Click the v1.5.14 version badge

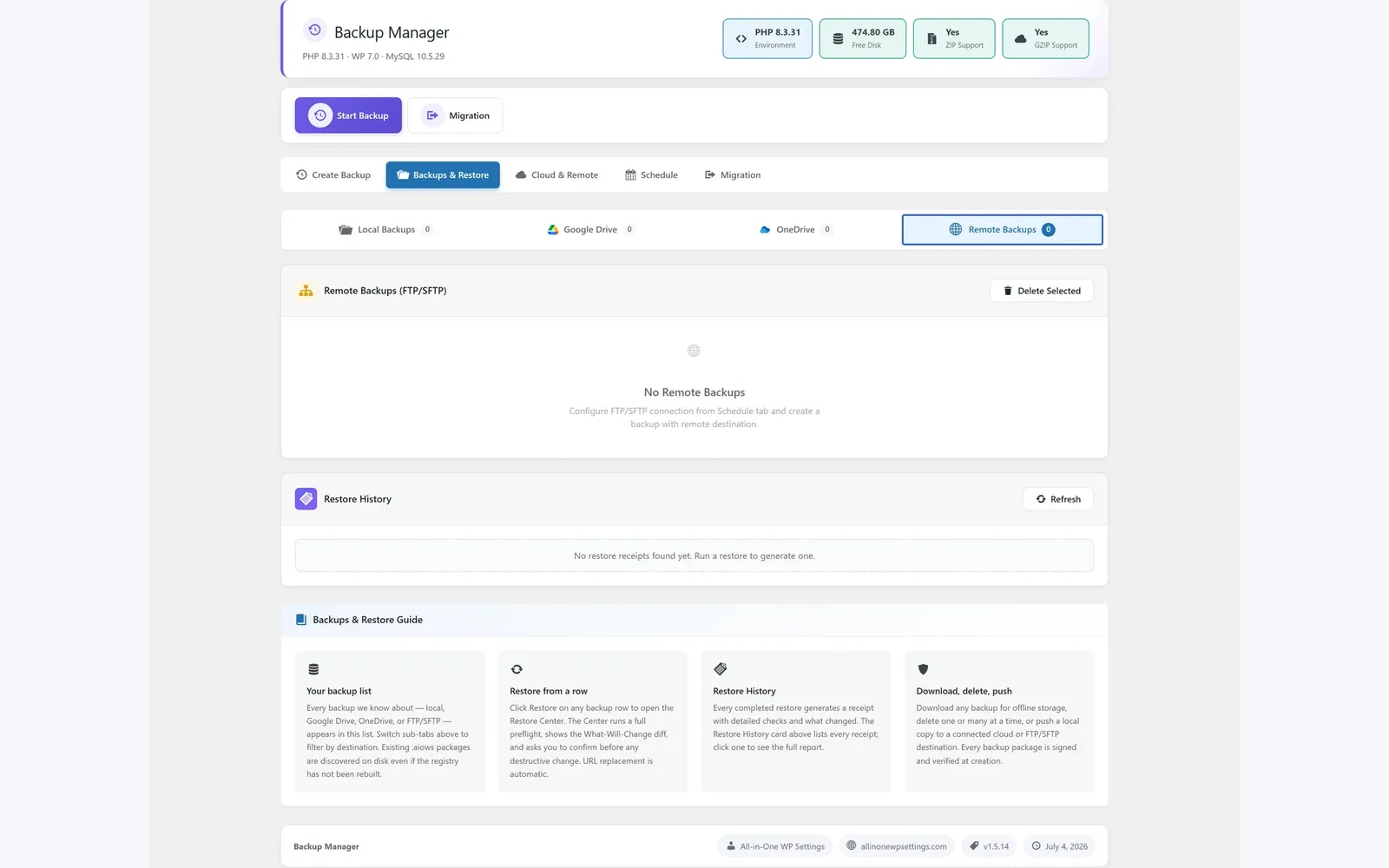coord(990,846)
